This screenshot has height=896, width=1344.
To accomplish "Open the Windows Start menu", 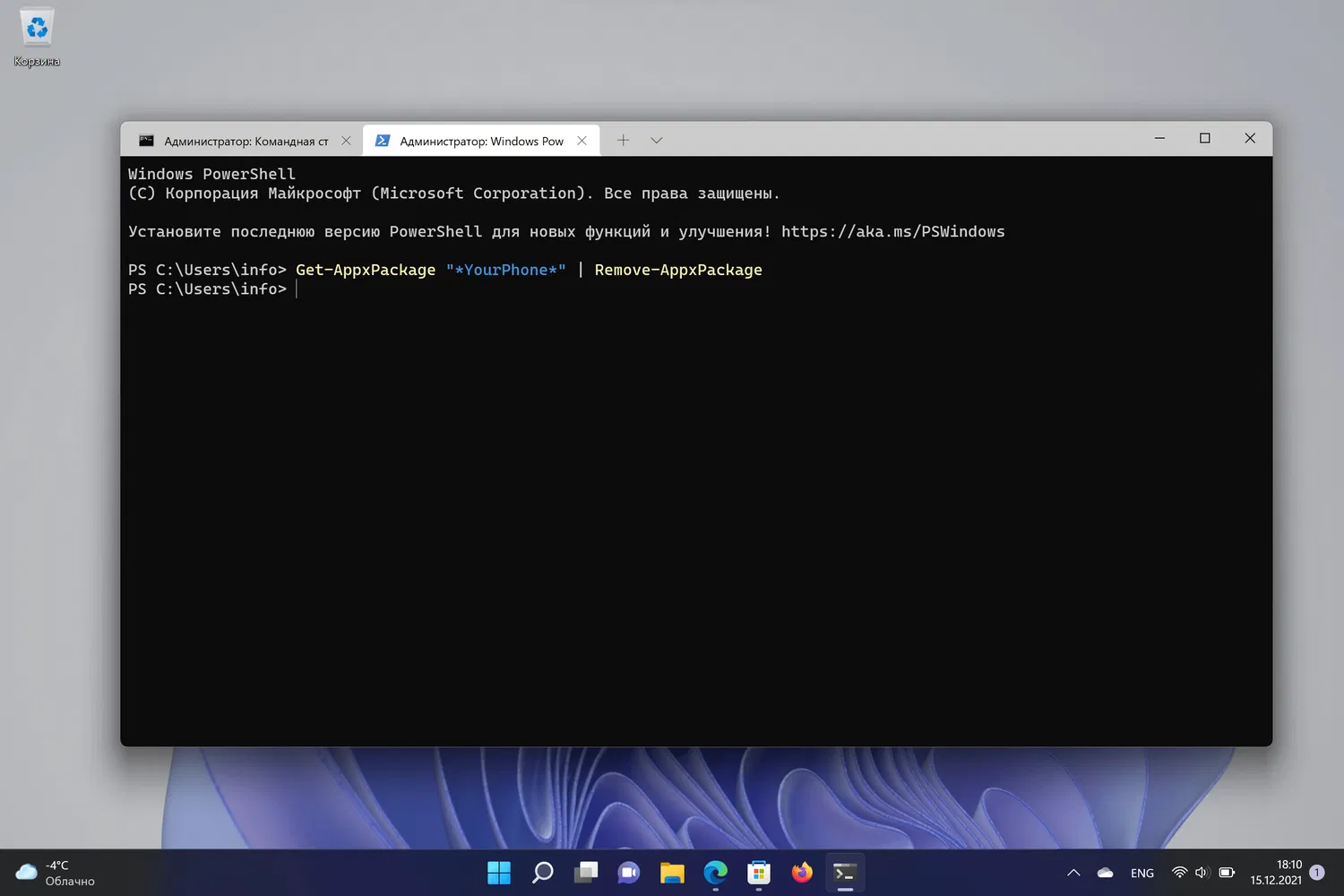I will point(499,873).
